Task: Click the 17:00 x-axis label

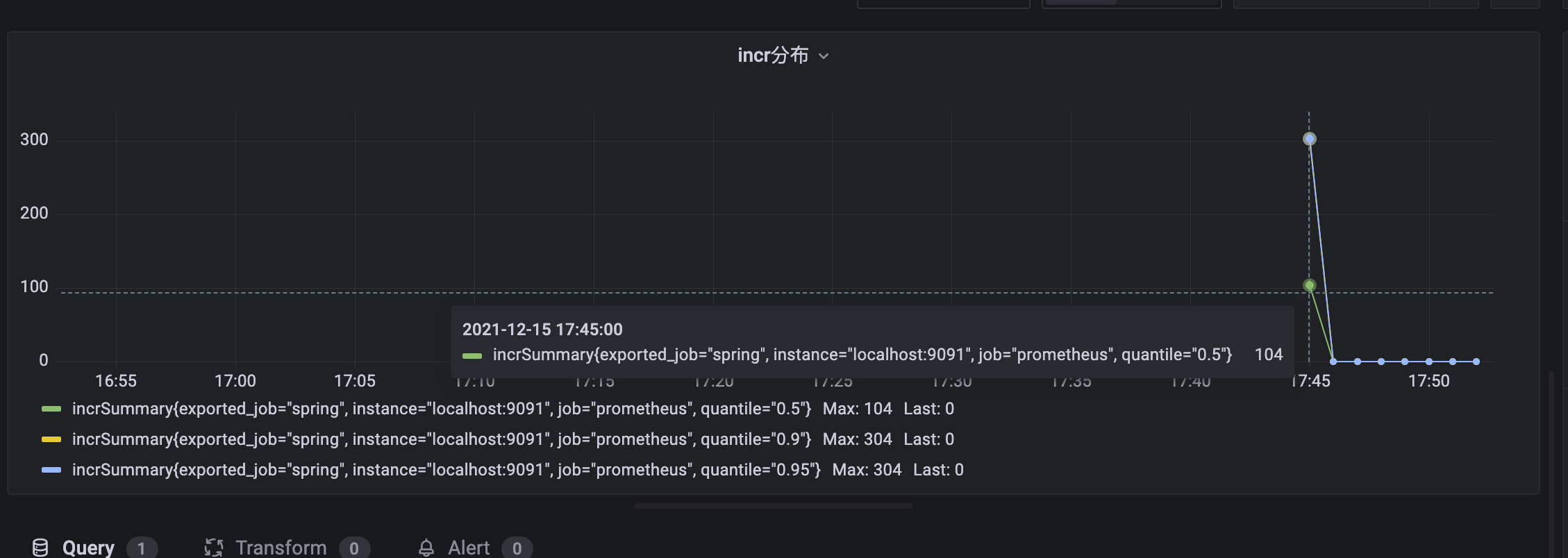Action: tap(235, 381)
